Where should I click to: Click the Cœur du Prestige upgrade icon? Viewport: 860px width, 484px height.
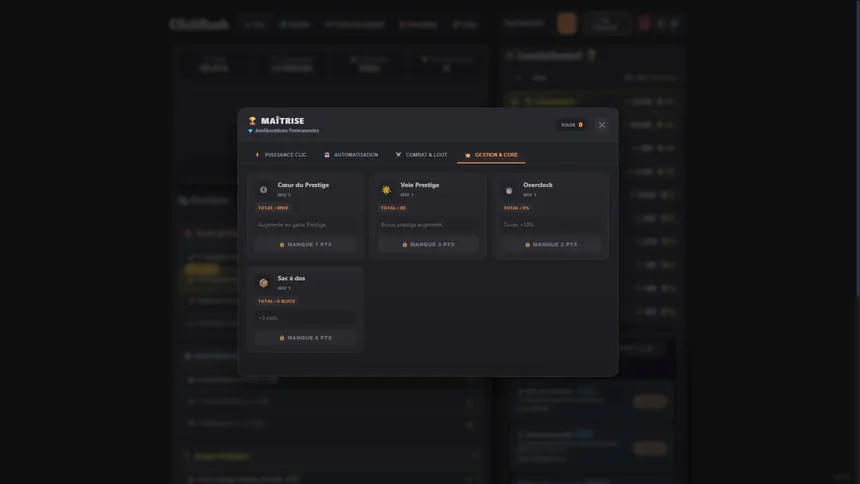[264, 189]
